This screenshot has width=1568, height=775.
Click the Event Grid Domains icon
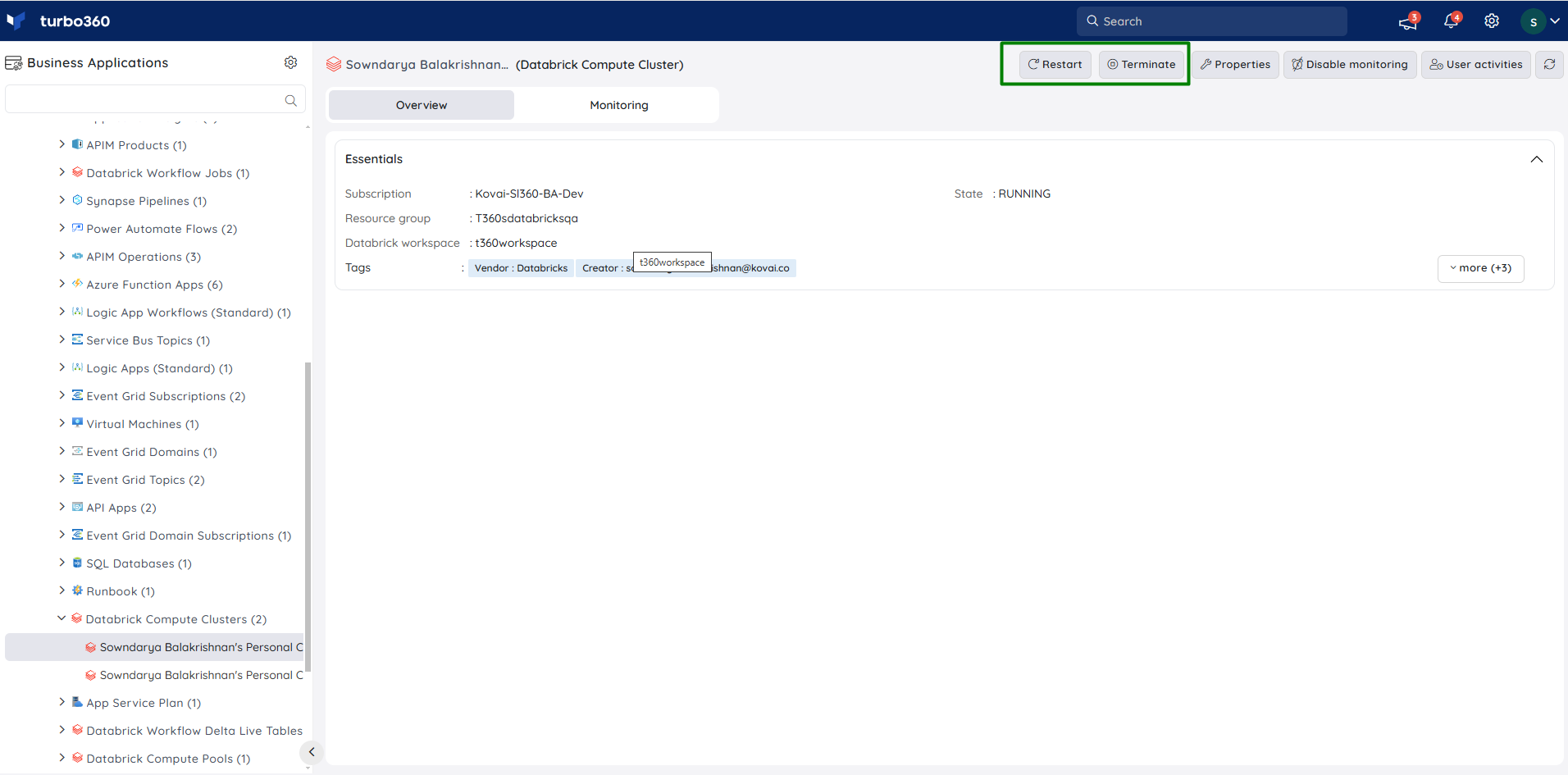pos(77,451)
